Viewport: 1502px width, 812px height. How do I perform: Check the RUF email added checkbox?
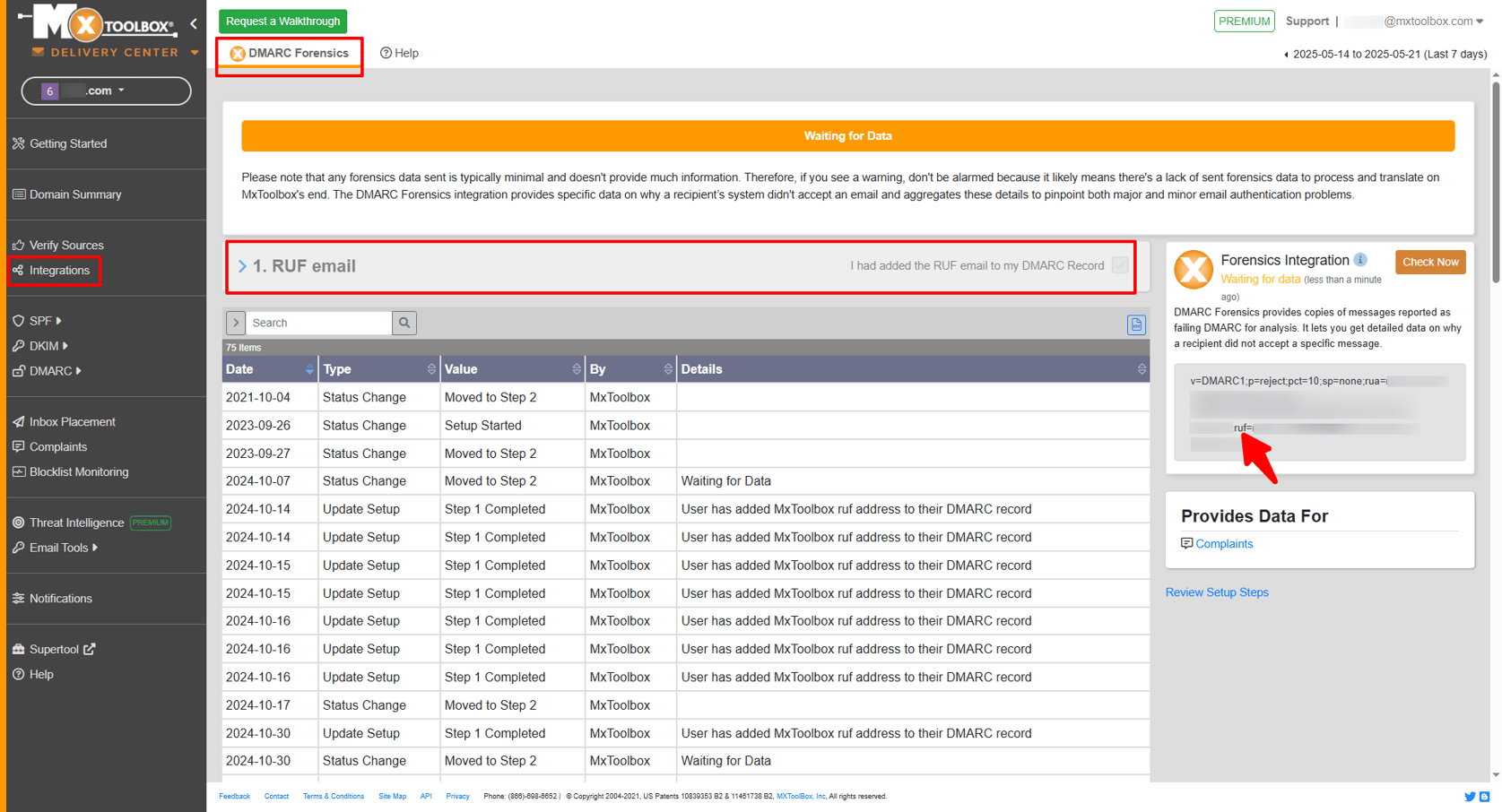pyautogui.click(x=1120, y=265)
